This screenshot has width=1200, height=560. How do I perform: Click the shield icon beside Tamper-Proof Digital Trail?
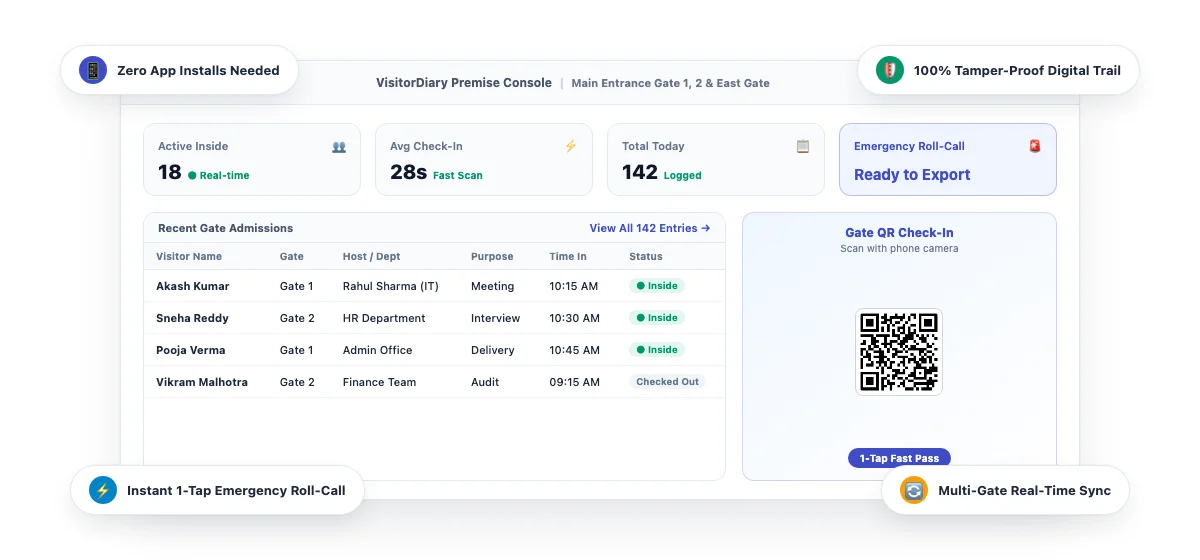tap(890, 70)
